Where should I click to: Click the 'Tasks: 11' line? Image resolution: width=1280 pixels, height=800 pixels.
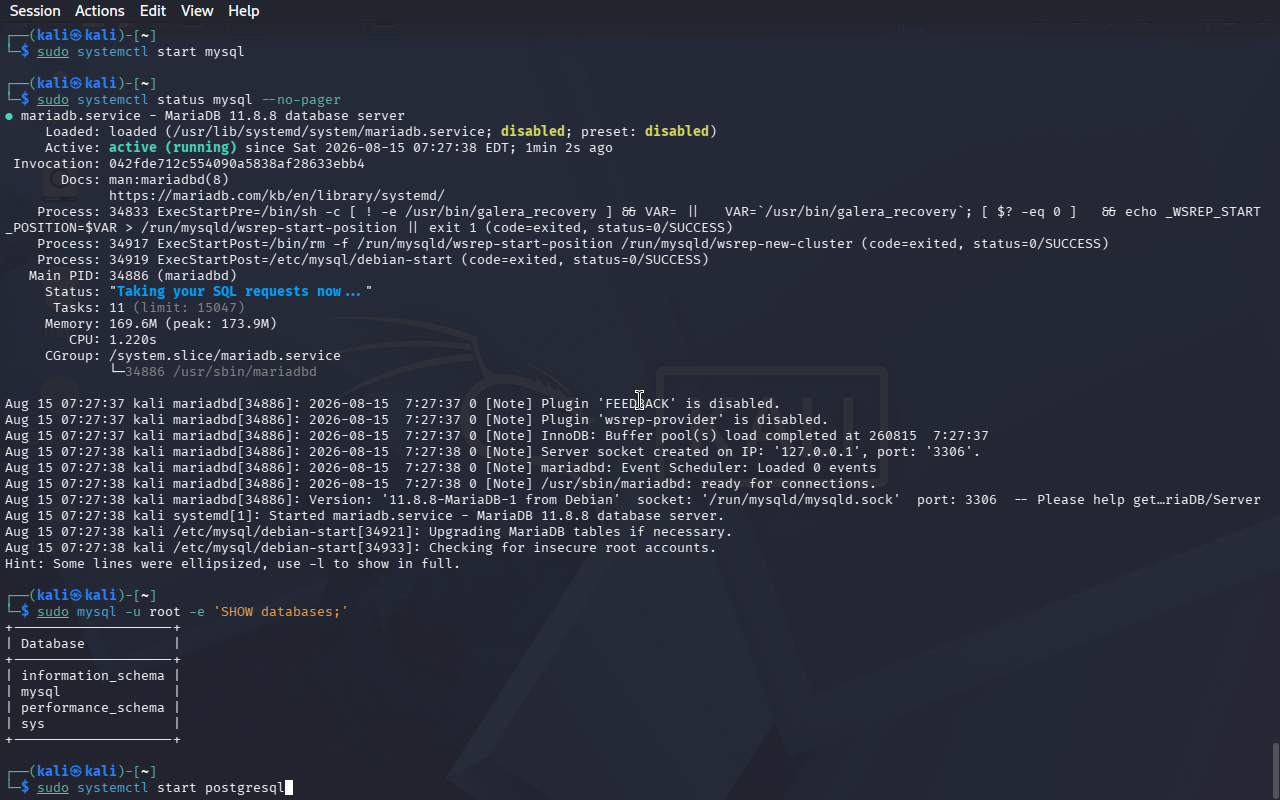(x=149, y=308)
